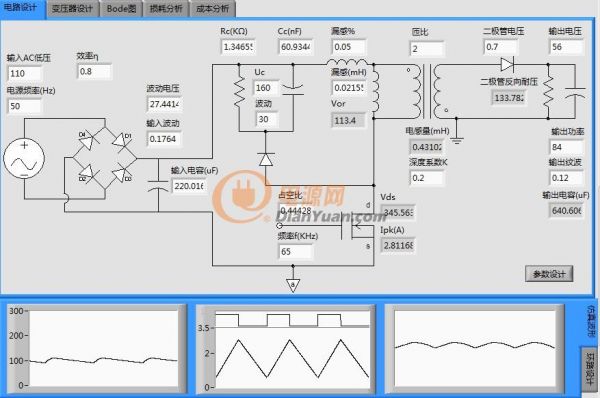Click the 二极管反向耐压 indicator value

(509, 98)
